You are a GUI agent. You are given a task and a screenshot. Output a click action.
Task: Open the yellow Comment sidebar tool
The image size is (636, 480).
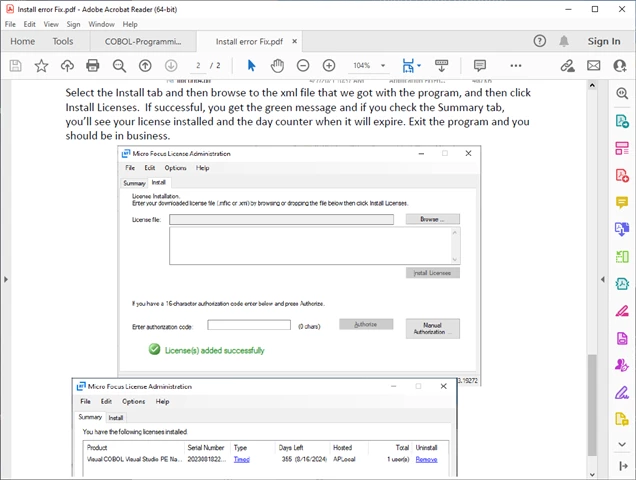622,202
